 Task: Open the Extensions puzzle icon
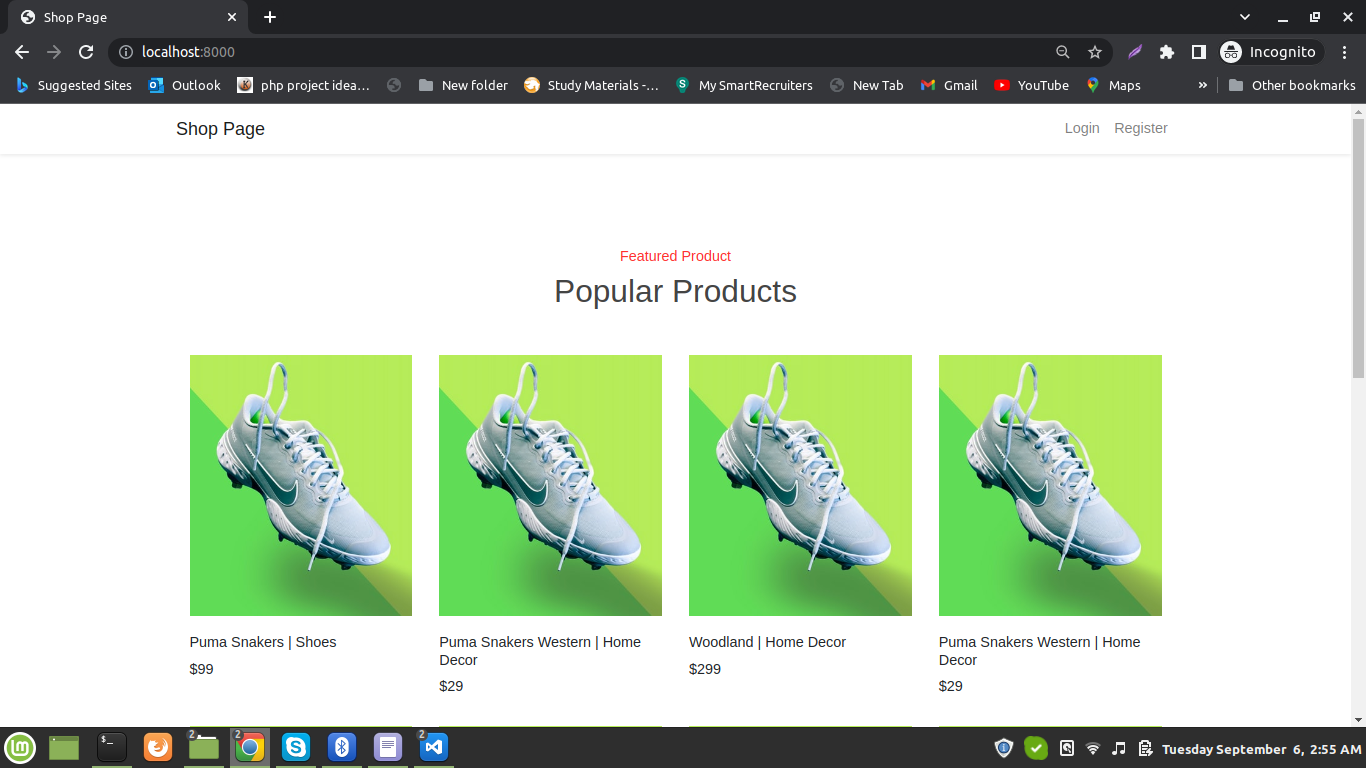[1167, 52]
